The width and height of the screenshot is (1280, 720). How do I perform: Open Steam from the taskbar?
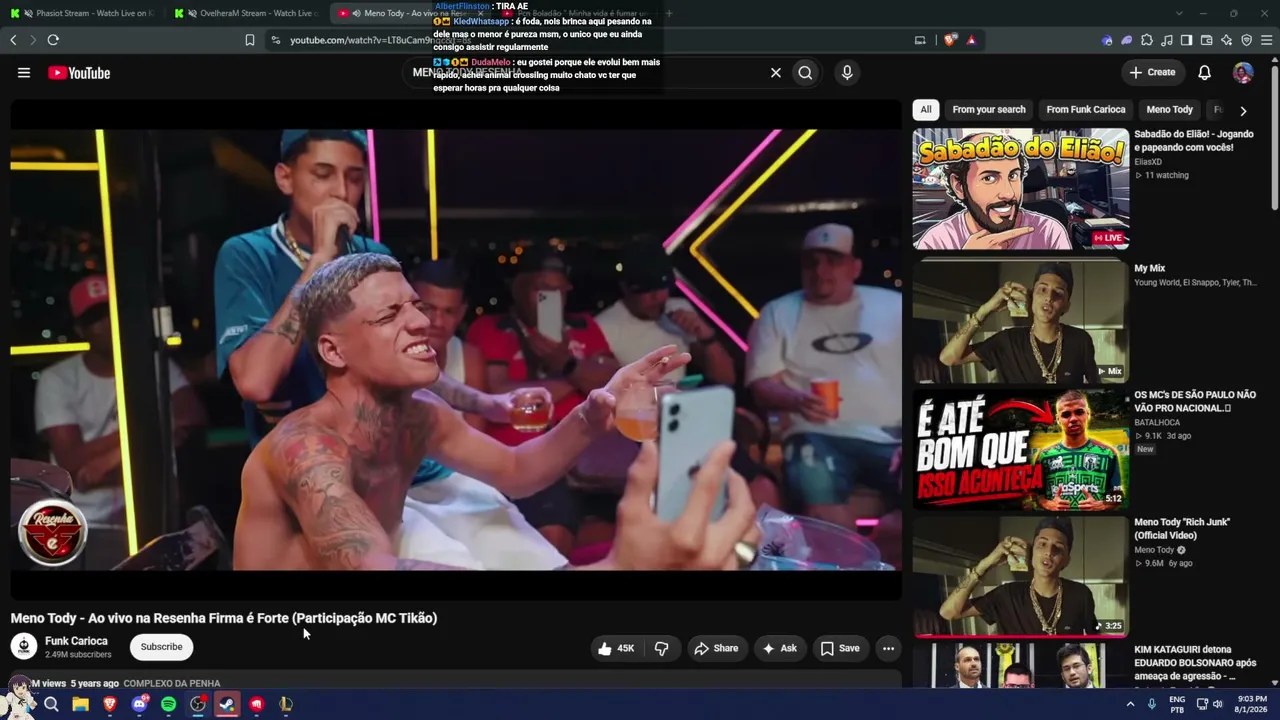[227, 704]
